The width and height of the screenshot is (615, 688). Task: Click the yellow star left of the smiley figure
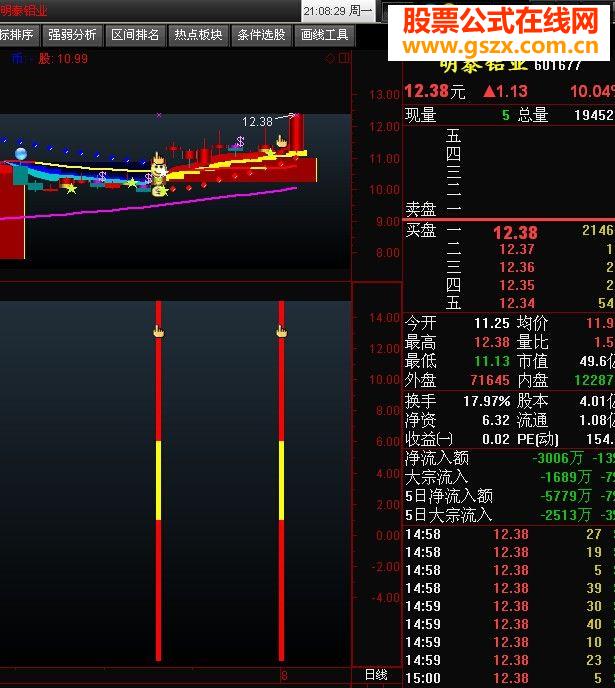[x=132, y=183]
